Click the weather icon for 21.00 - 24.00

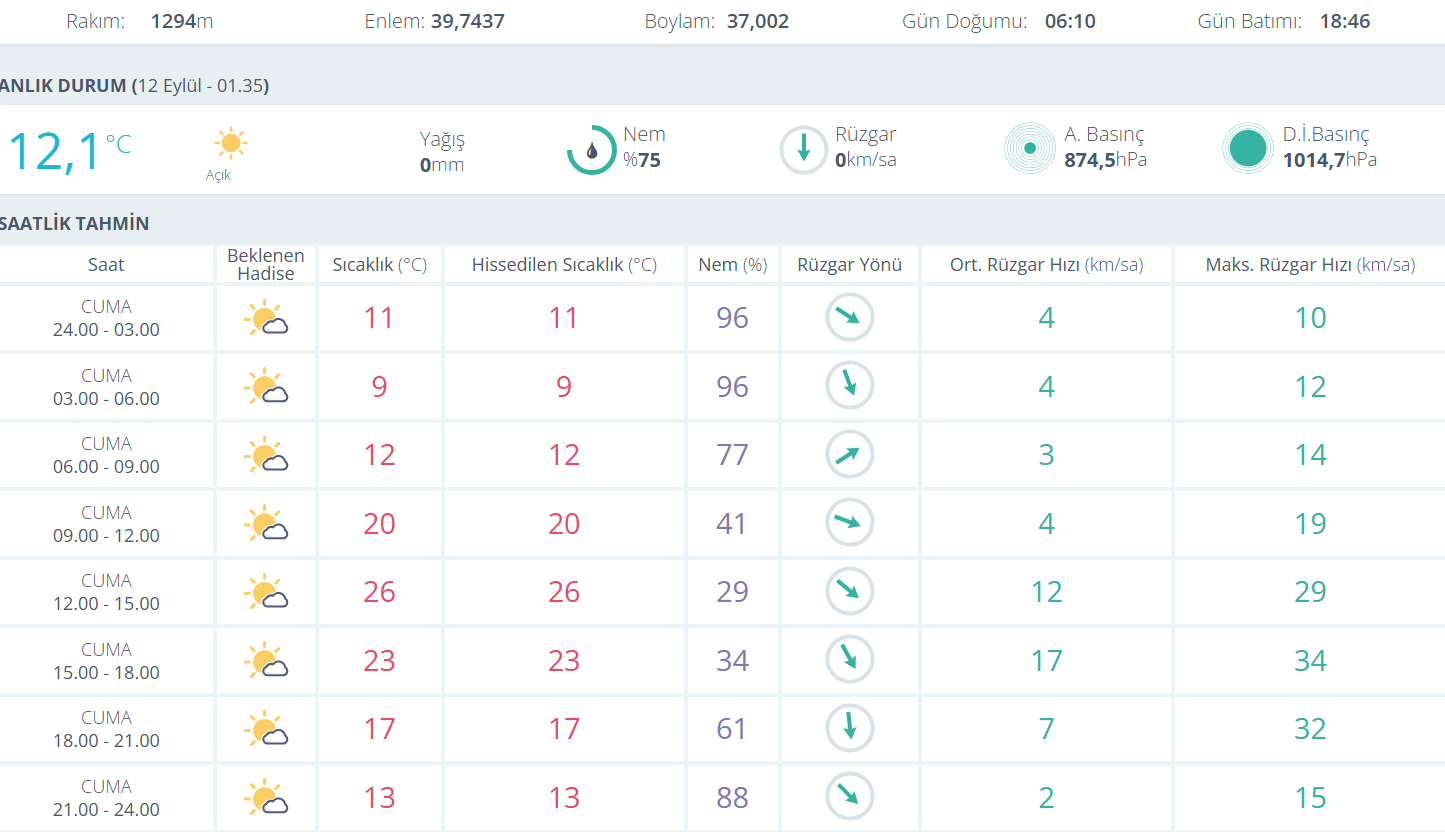266,798
